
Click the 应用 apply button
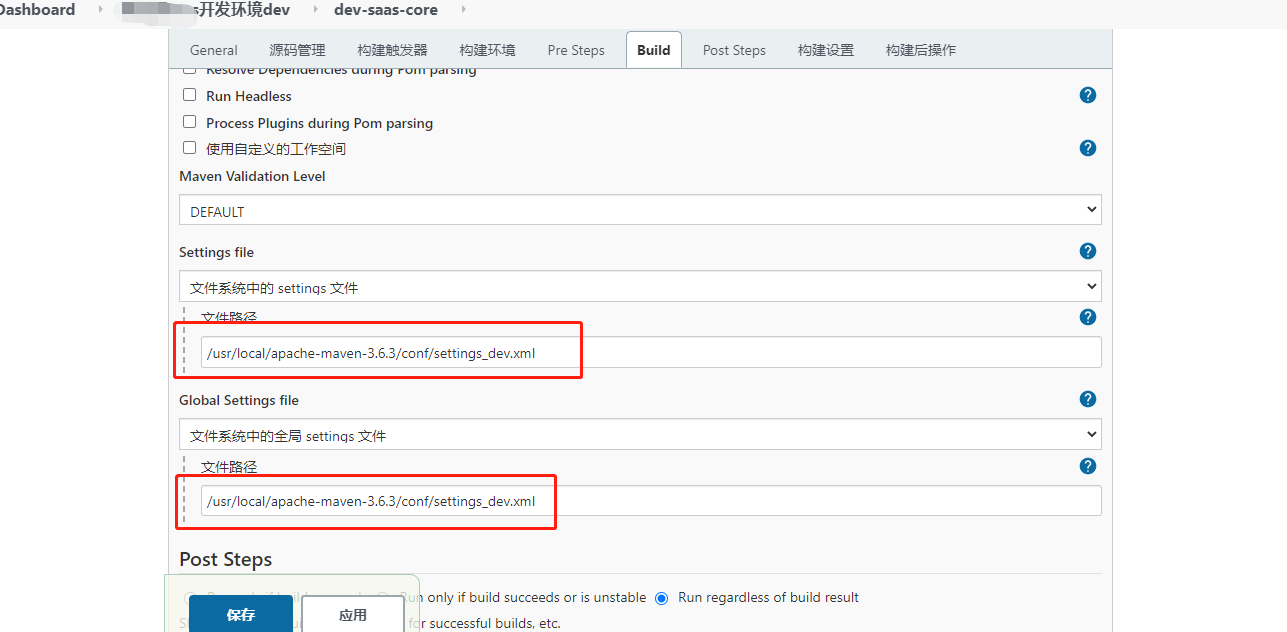click(353, 614)
